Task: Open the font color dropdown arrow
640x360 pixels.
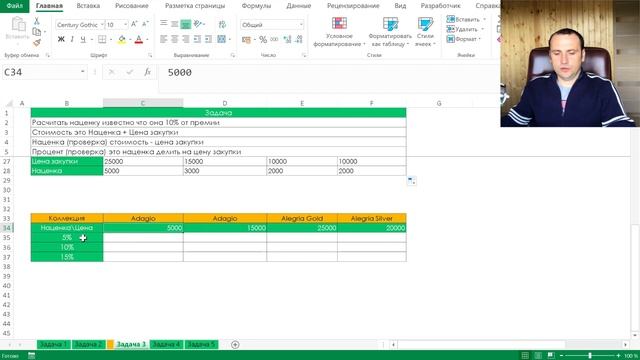Action: pos(147,40)
